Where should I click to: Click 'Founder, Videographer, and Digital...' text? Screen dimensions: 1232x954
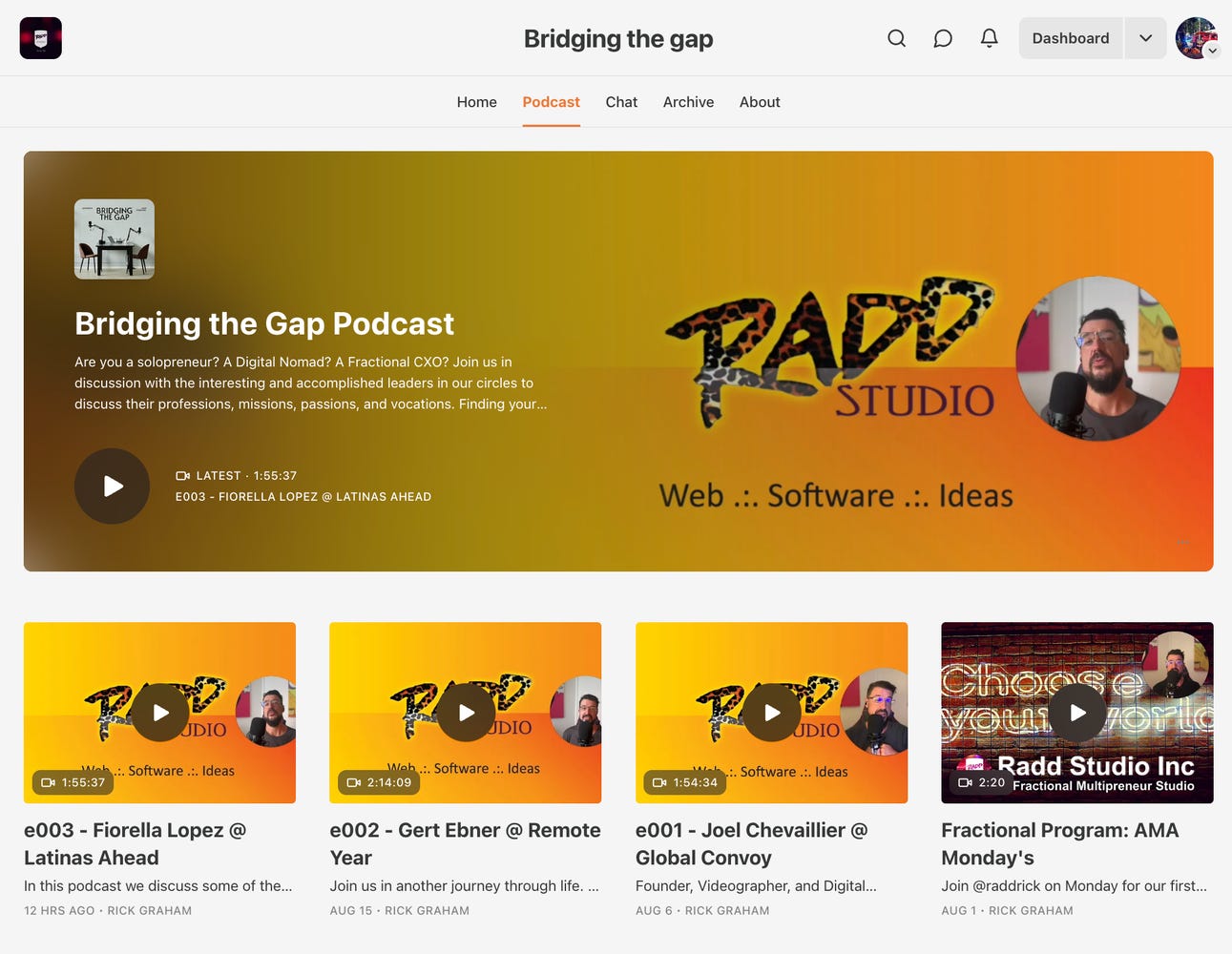(756, 885)
